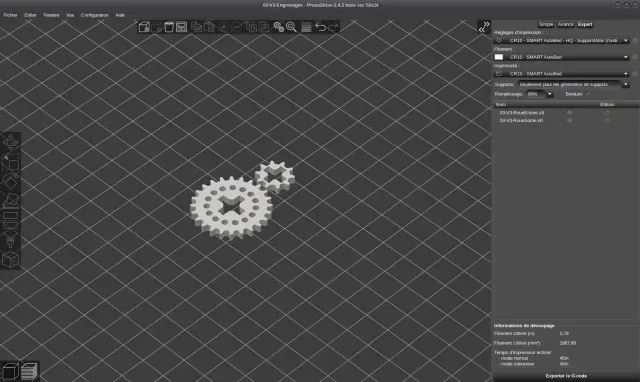Toggle the Bordure checkbox
Screen dimensions: 640x382
[x=587, y=94]
